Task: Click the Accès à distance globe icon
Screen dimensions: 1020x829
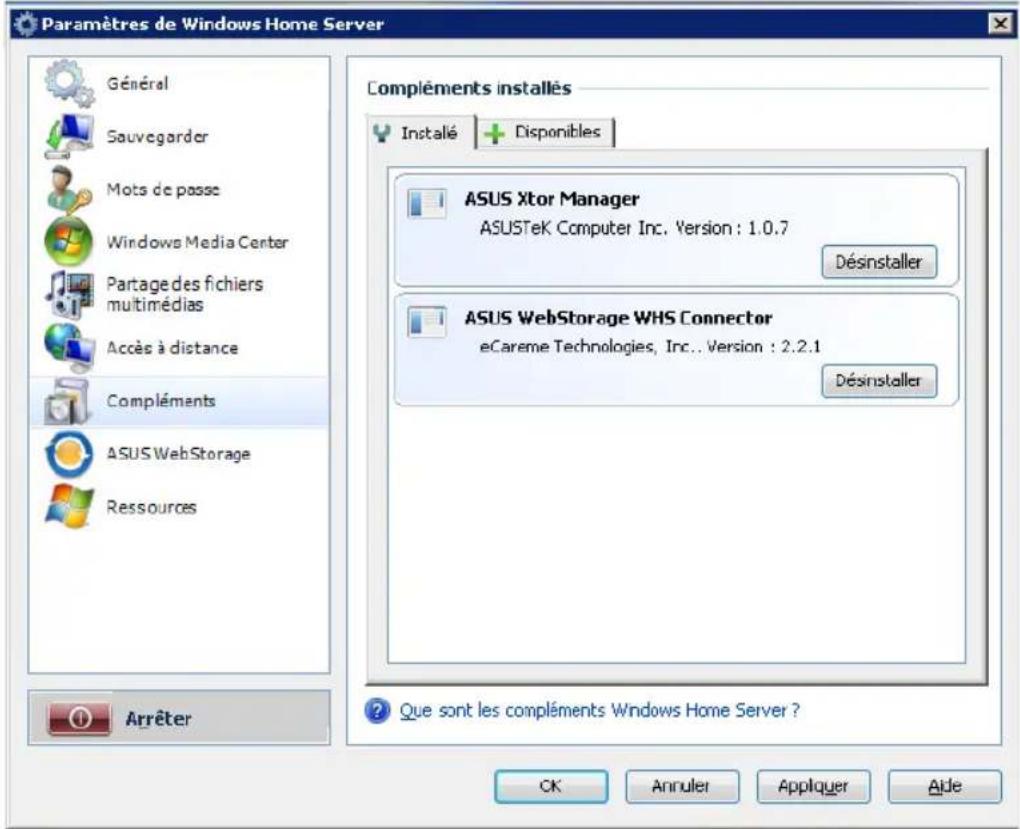Action: coord(69,347)
